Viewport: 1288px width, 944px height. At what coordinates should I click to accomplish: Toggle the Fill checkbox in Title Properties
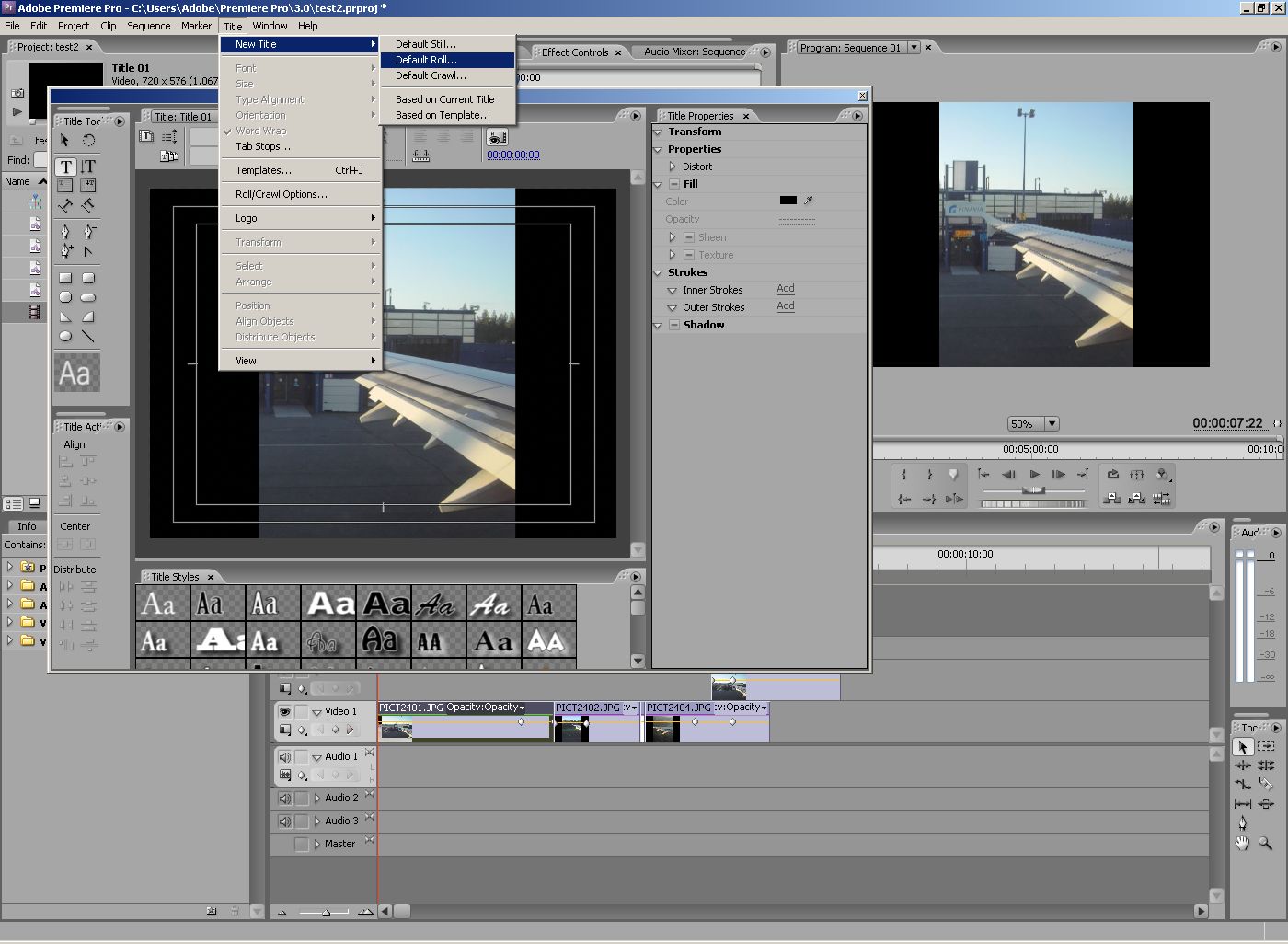point(674,184)
